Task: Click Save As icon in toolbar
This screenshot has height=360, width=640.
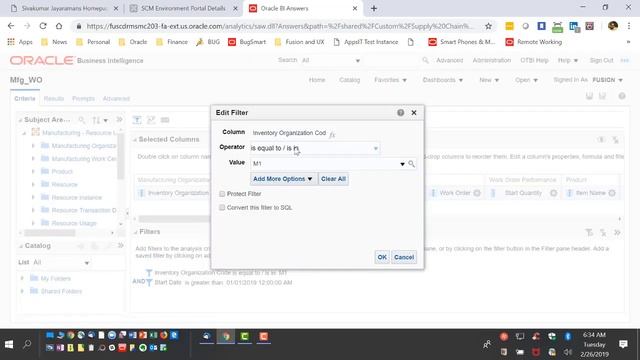Action: click(x=602, y=96)
